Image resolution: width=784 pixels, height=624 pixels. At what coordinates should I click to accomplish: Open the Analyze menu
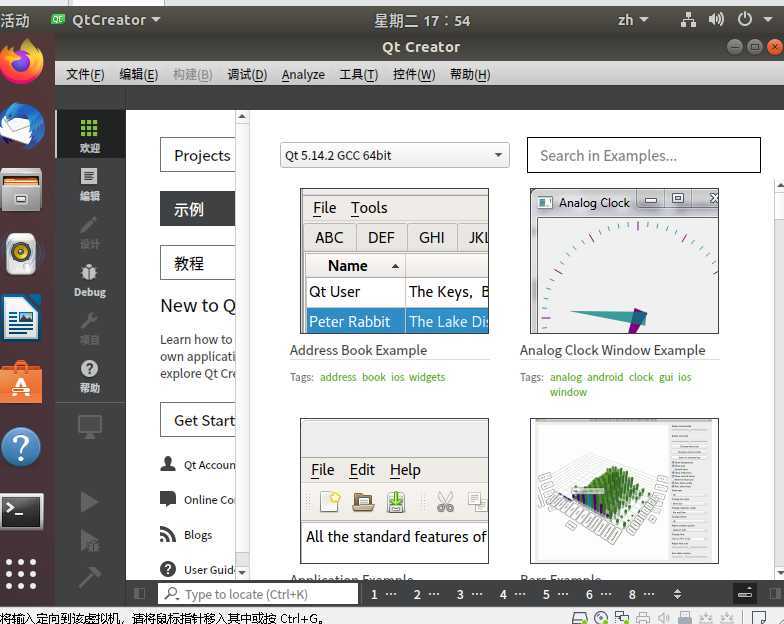click(x=303, y=74)
